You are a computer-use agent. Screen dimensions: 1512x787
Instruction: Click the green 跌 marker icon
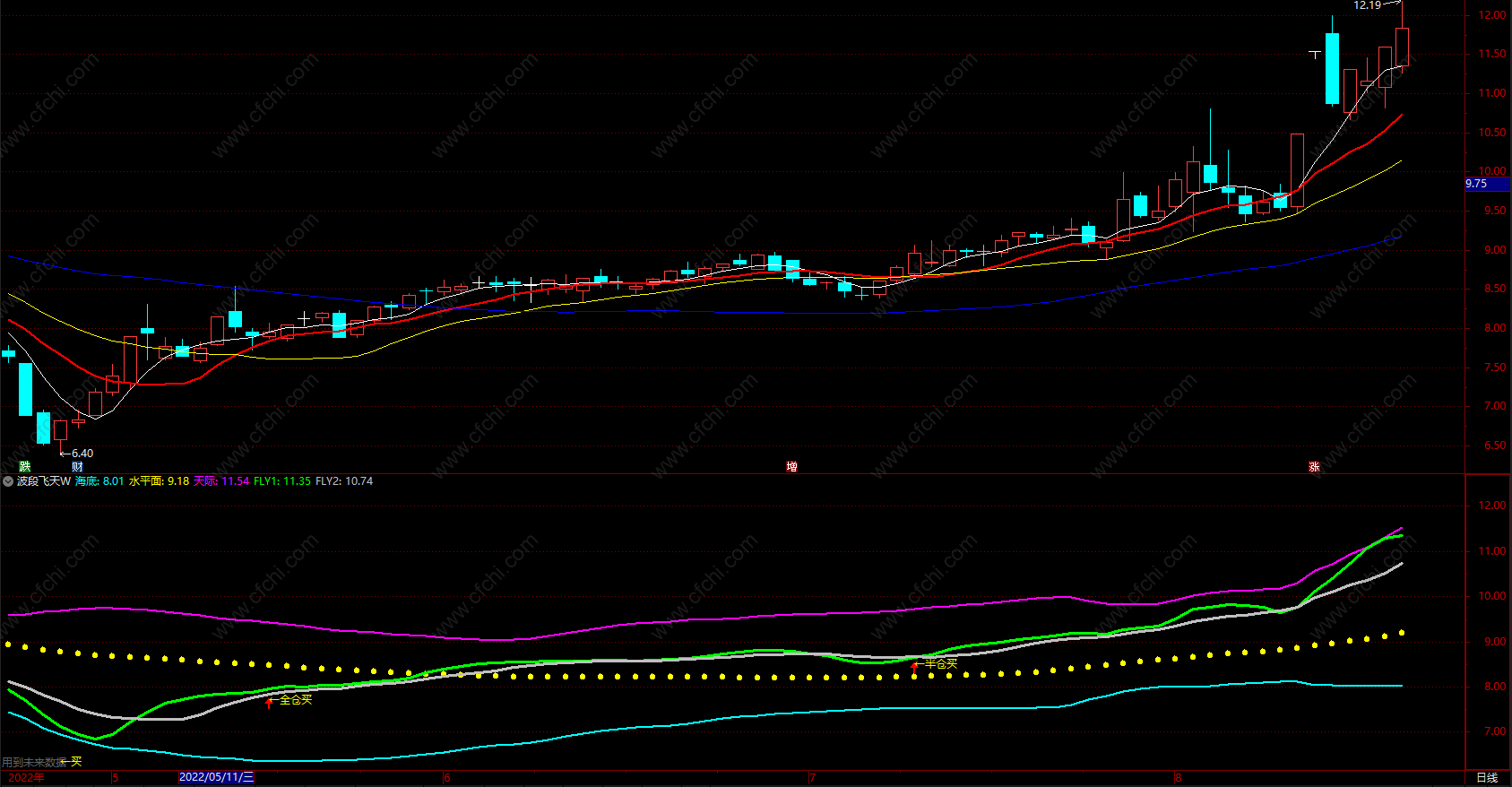click(25, 467)
